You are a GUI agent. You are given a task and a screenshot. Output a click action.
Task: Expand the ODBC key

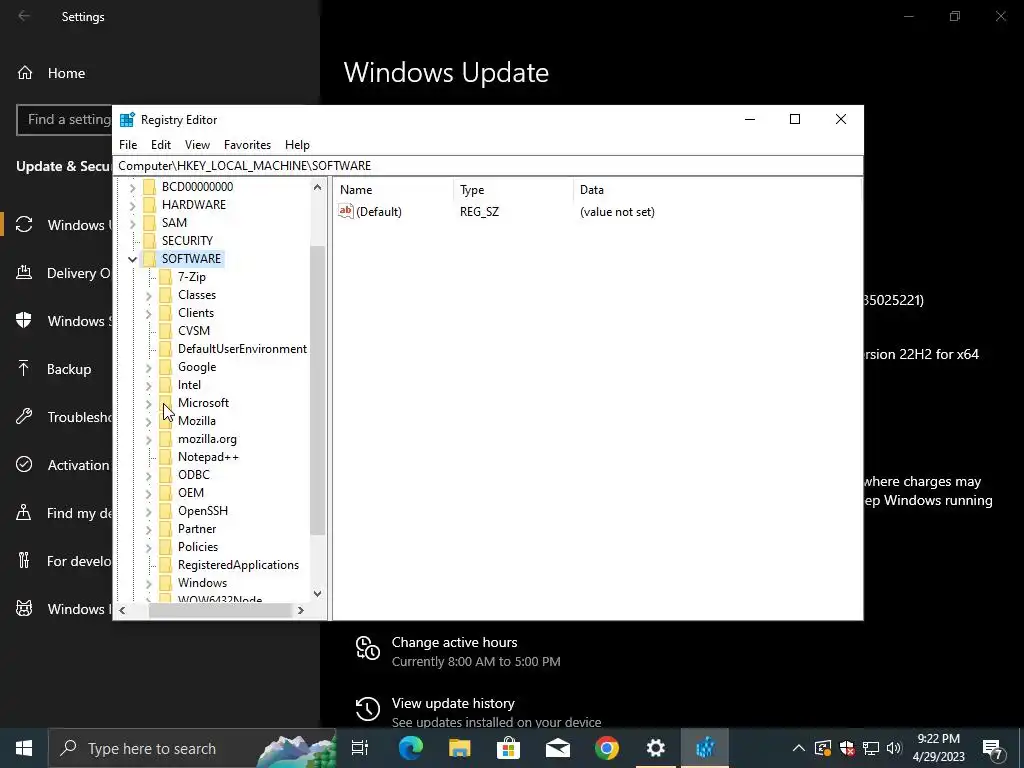pos(149,475)
